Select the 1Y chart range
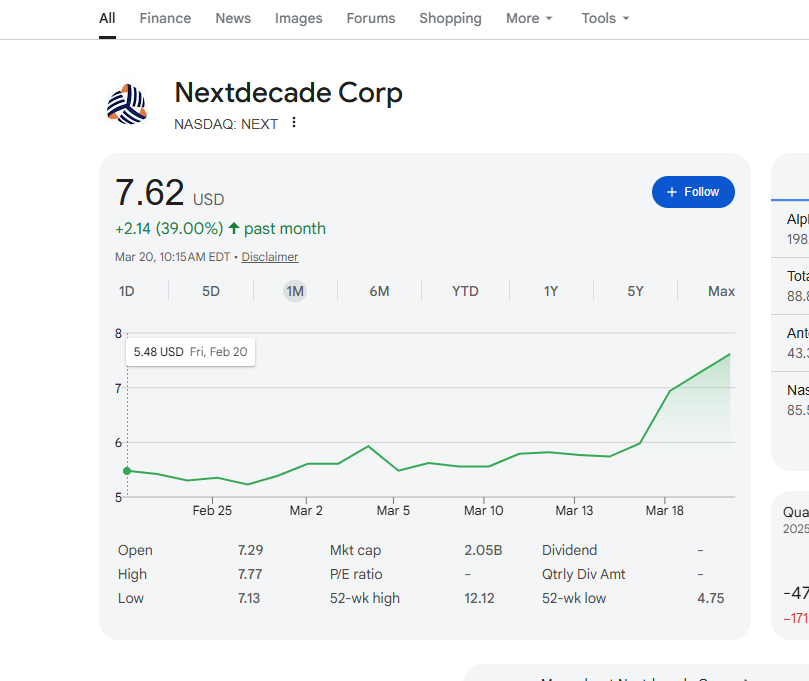809x681 pixels. click(551, 291)
